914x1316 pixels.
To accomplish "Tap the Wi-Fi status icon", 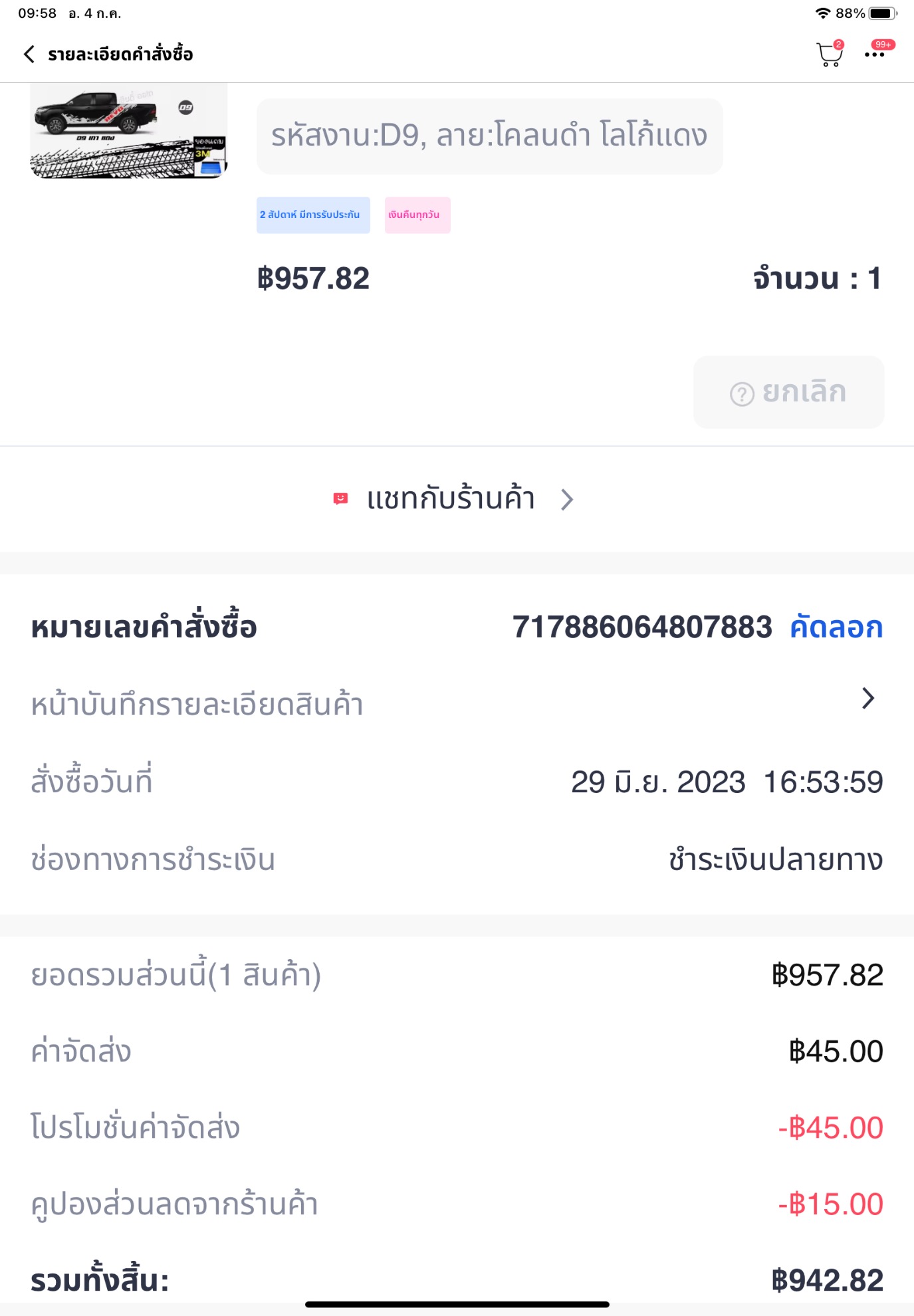I will [x=823, y=13].
